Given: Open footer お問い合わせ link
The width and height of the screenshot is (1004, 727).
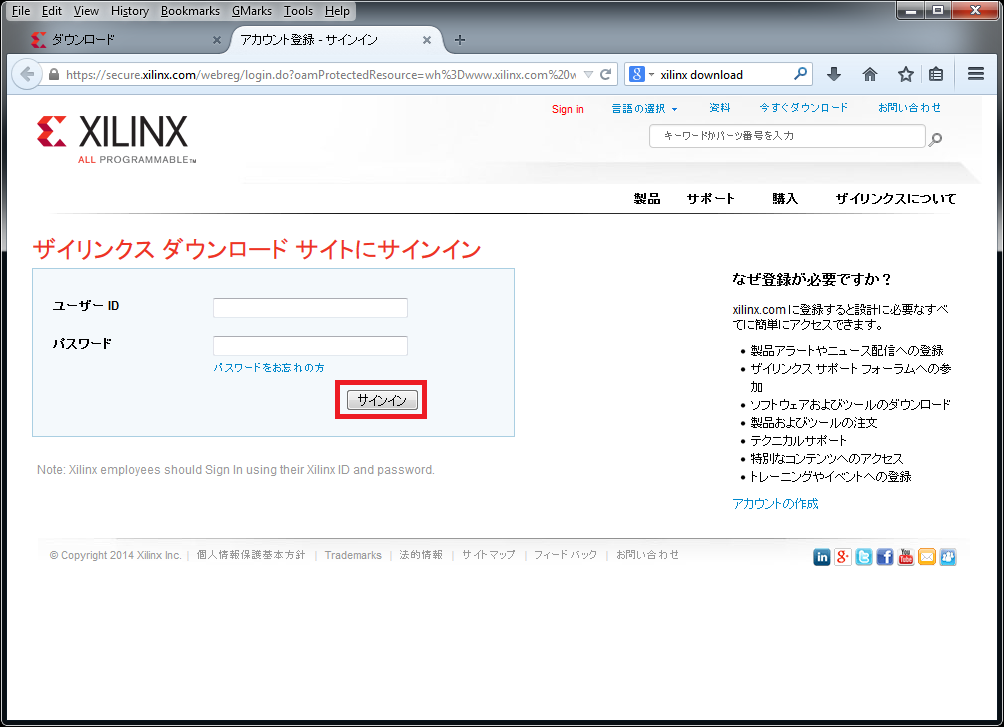Looking at the screenshot, I should 647,555.
